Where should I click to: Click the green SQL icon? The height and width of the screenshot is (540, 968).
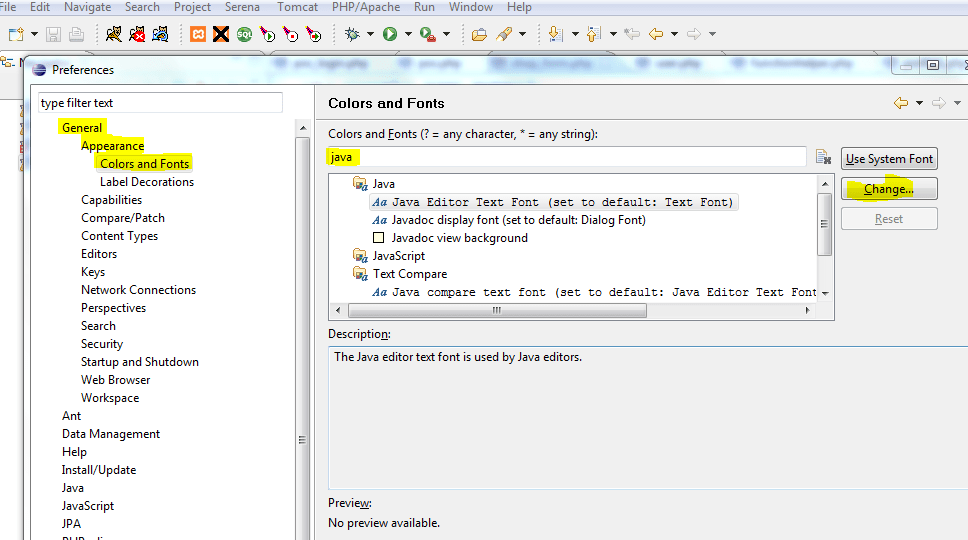[244, 34]
